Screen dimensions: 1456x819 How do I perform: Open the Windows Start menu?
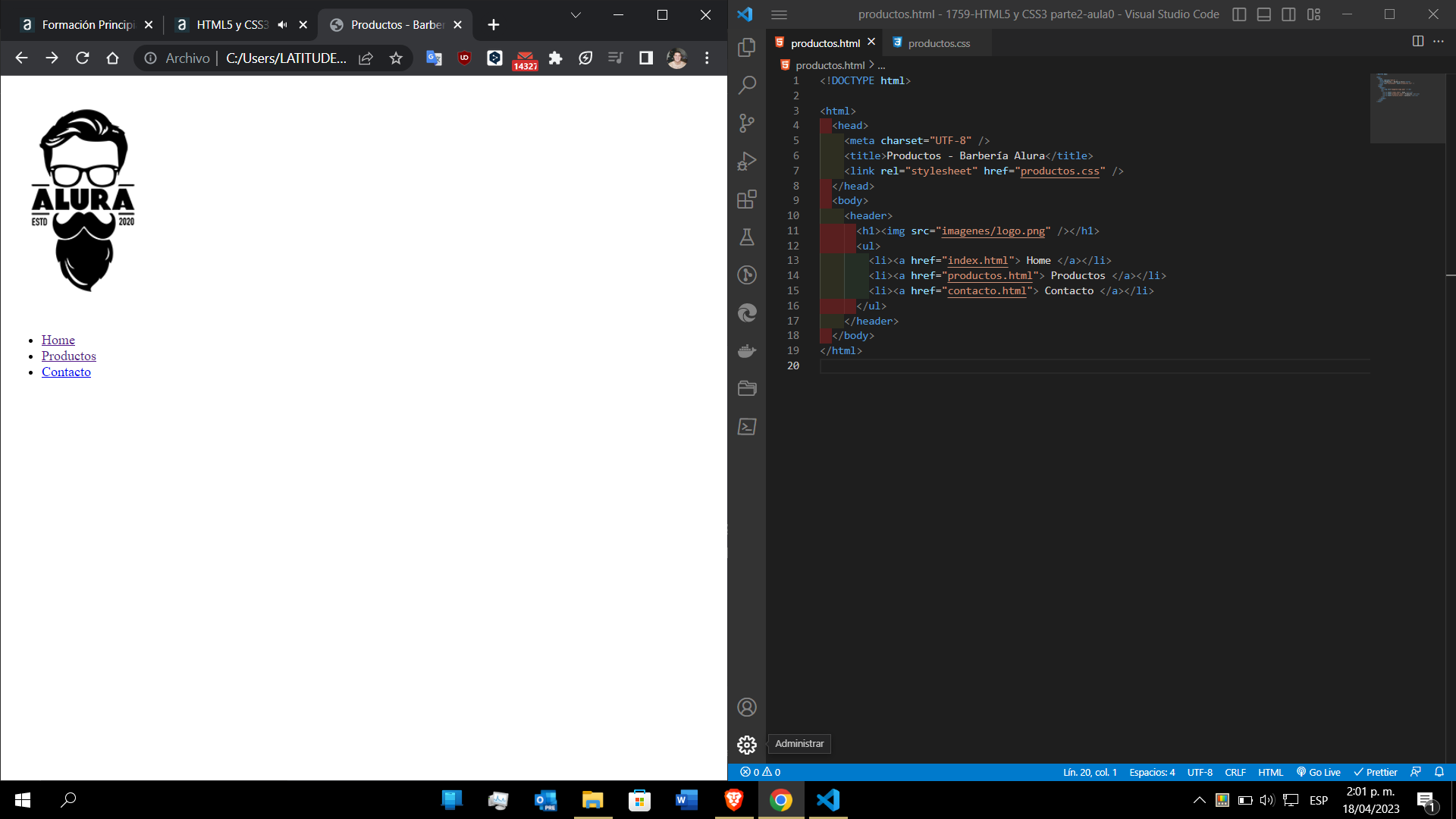point(23,800)
